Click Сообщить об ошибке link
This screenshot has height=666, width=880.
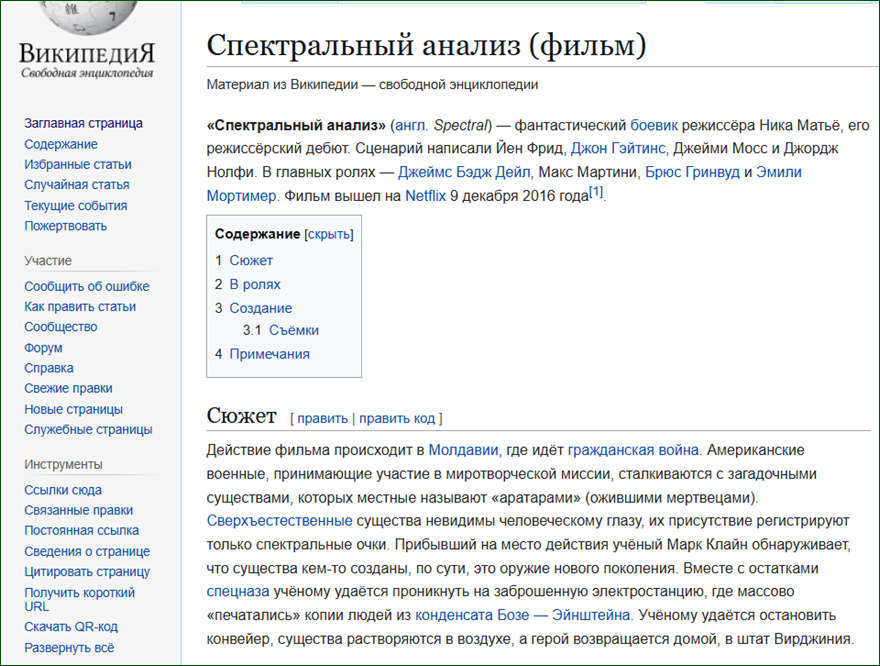tap(86, 286)
